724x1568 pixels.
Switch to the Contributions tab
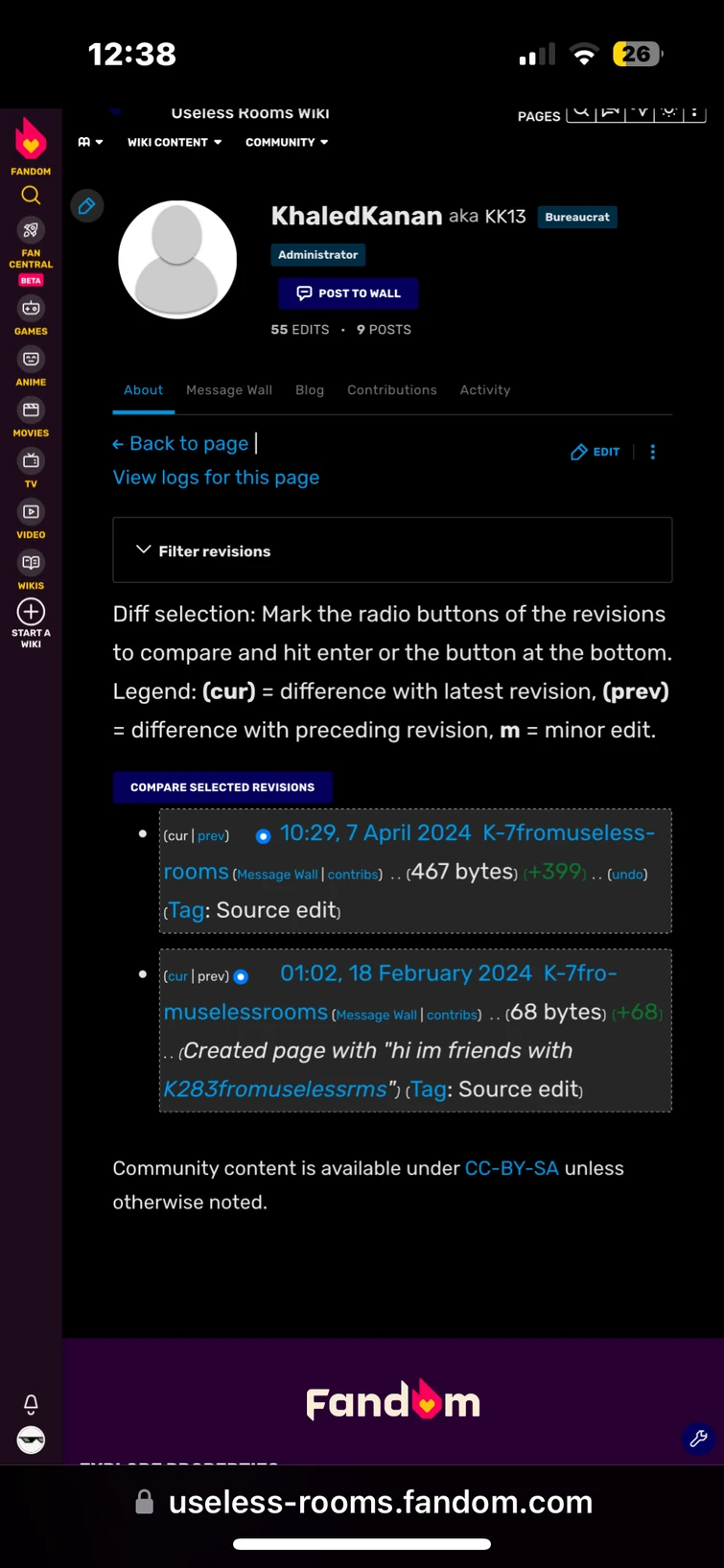tap(391, 389)
